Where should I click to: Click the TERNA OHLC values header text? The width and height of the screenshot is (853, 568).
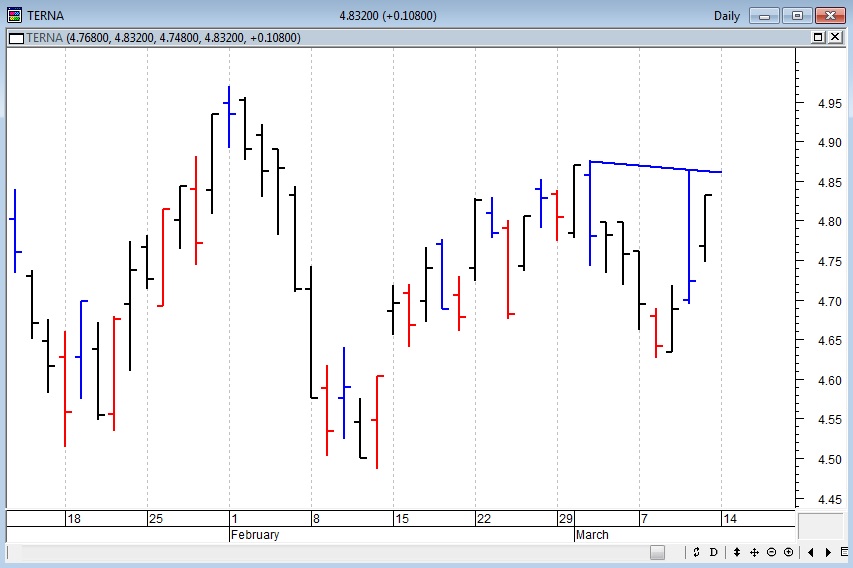(163, 38)
